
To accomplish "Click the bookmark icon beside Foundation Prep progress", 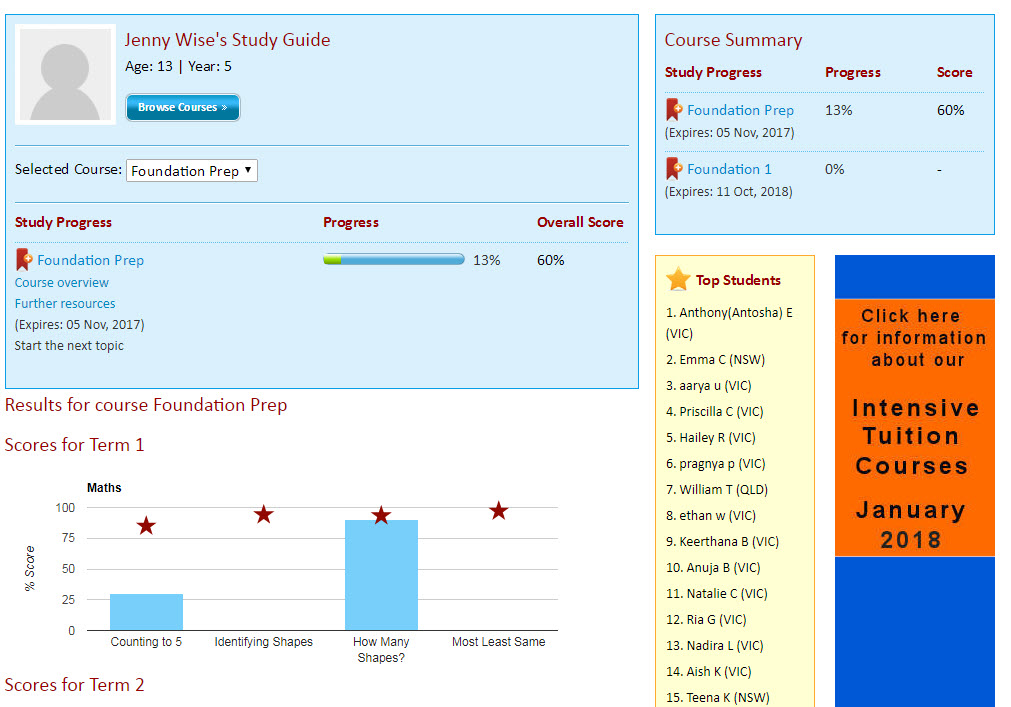I will coord(24,260).
